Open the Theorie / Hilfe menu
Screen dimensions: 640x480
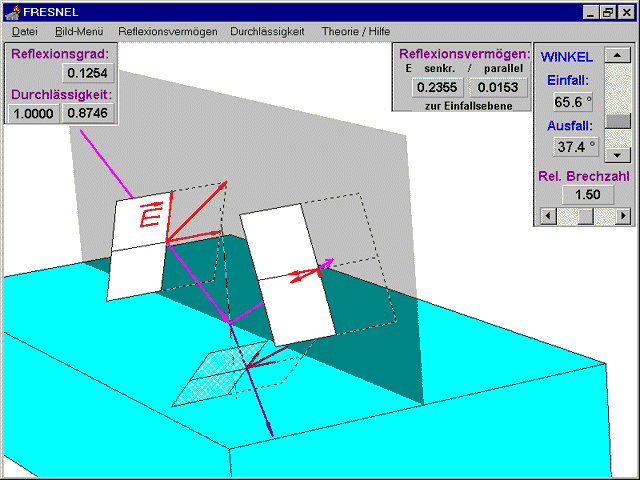point(356,31)
